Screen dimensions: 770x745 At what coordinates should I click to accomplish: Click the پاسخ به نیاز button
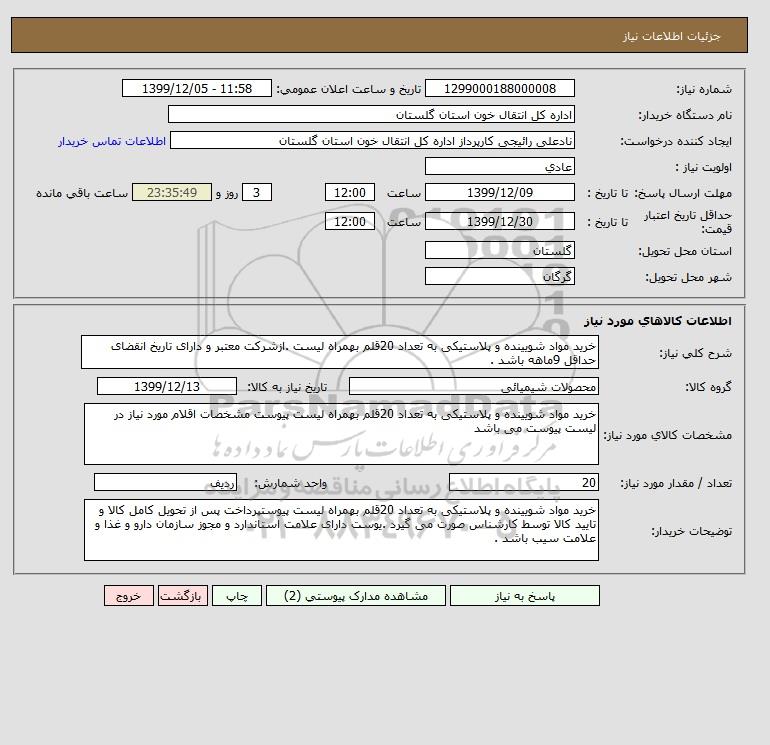(x=524, y=596)
